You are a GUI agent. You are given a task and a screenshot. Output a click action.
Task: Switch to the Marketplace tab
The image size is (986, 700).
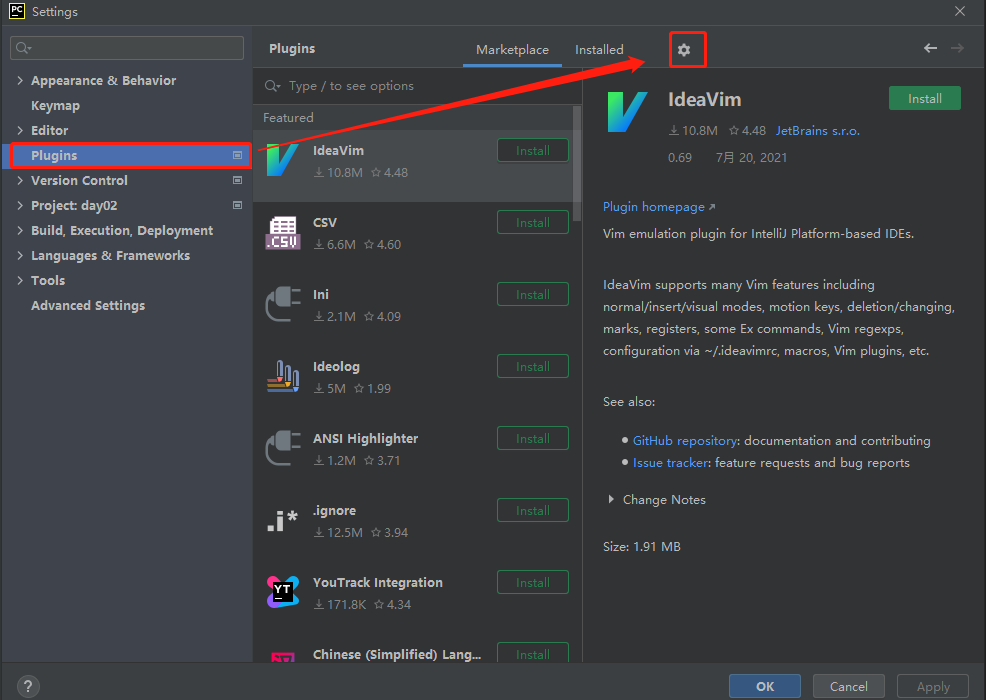click(512, 50)
